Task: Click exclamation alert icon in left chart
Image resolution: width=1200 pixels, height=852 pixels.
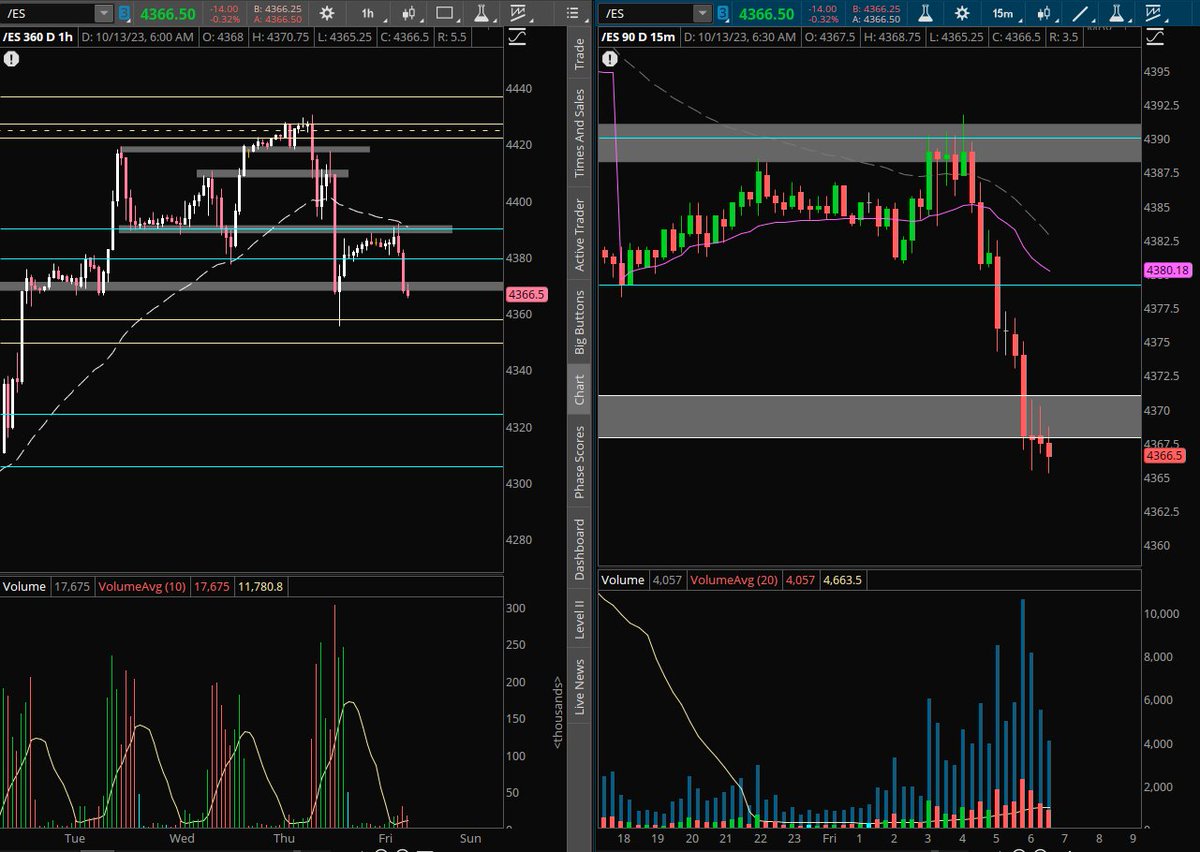Action: [x=10, y=59]
